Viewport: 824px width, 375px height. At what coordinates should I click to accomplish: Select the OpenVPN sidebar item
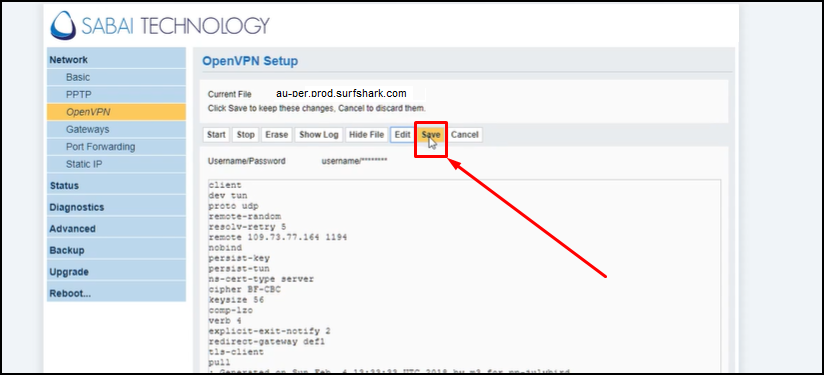(x=116, y=112)
